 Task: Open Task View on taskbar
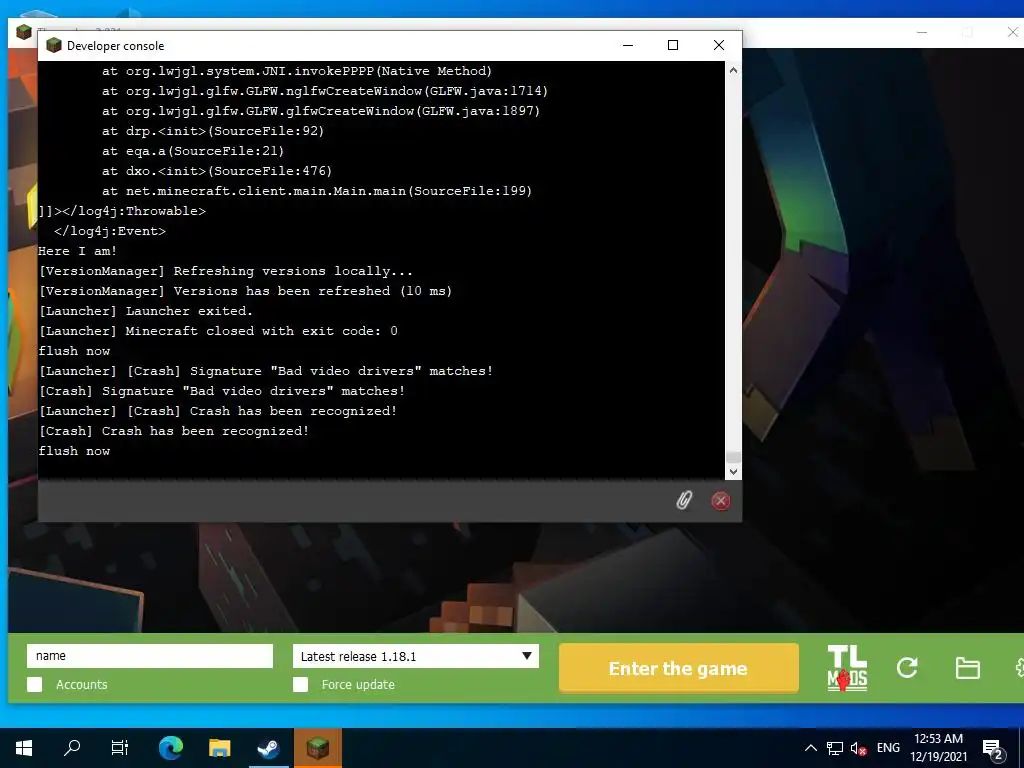pyautogui.click(x=120, y=748)
